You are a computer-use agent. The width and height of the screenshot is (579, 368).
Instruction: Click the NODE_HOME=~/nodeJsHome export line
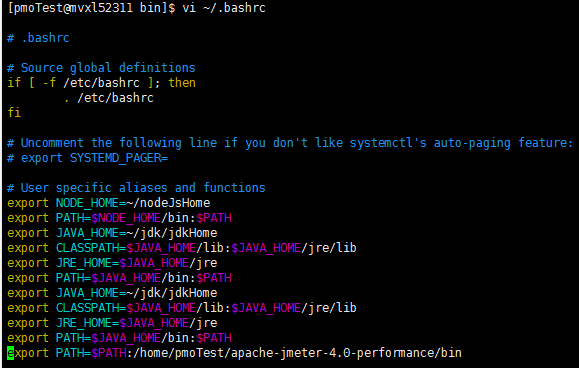click(x=109, y=203)
